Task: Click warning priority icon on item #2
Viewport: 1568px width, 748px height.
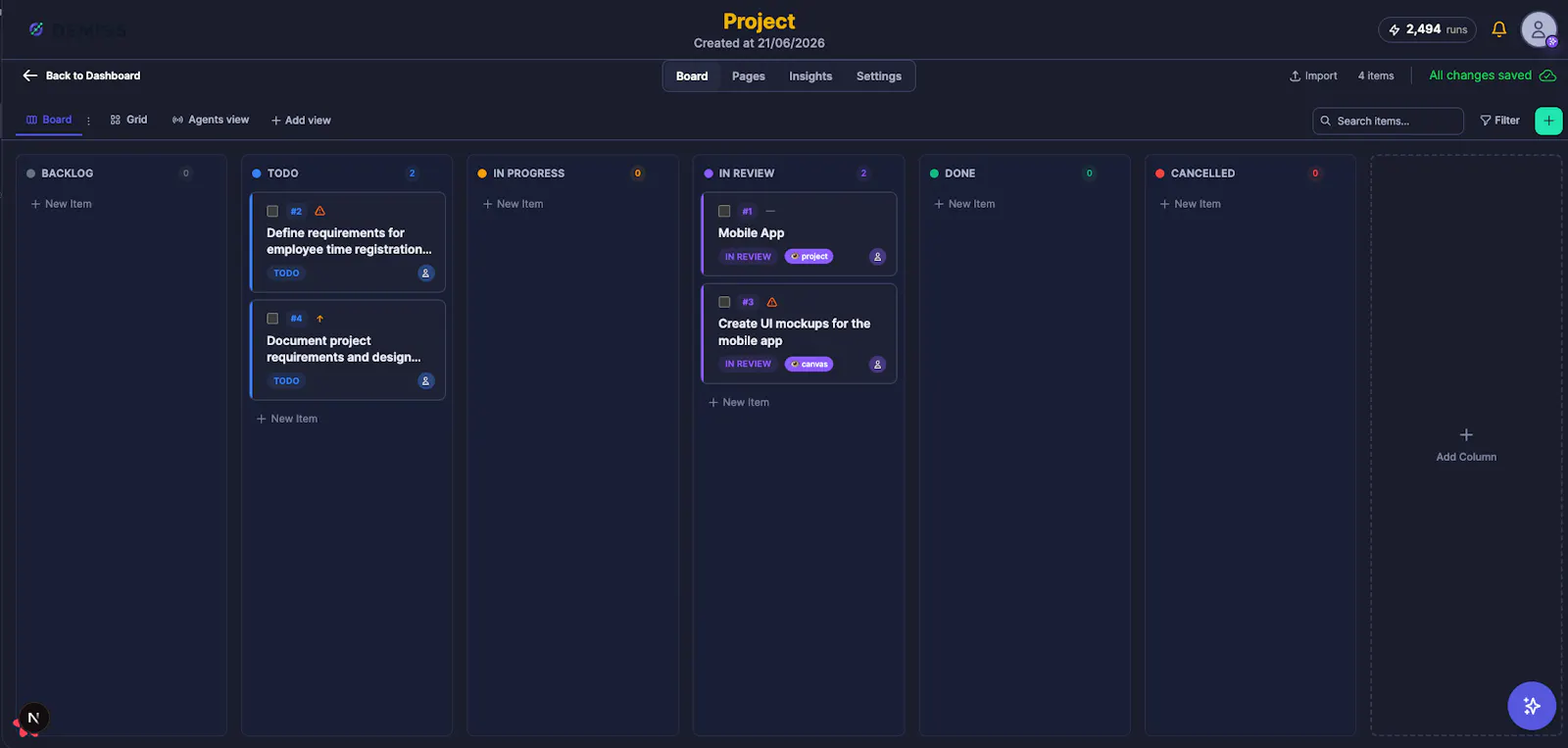Action: pyautogui.click(x=319, y=211)
